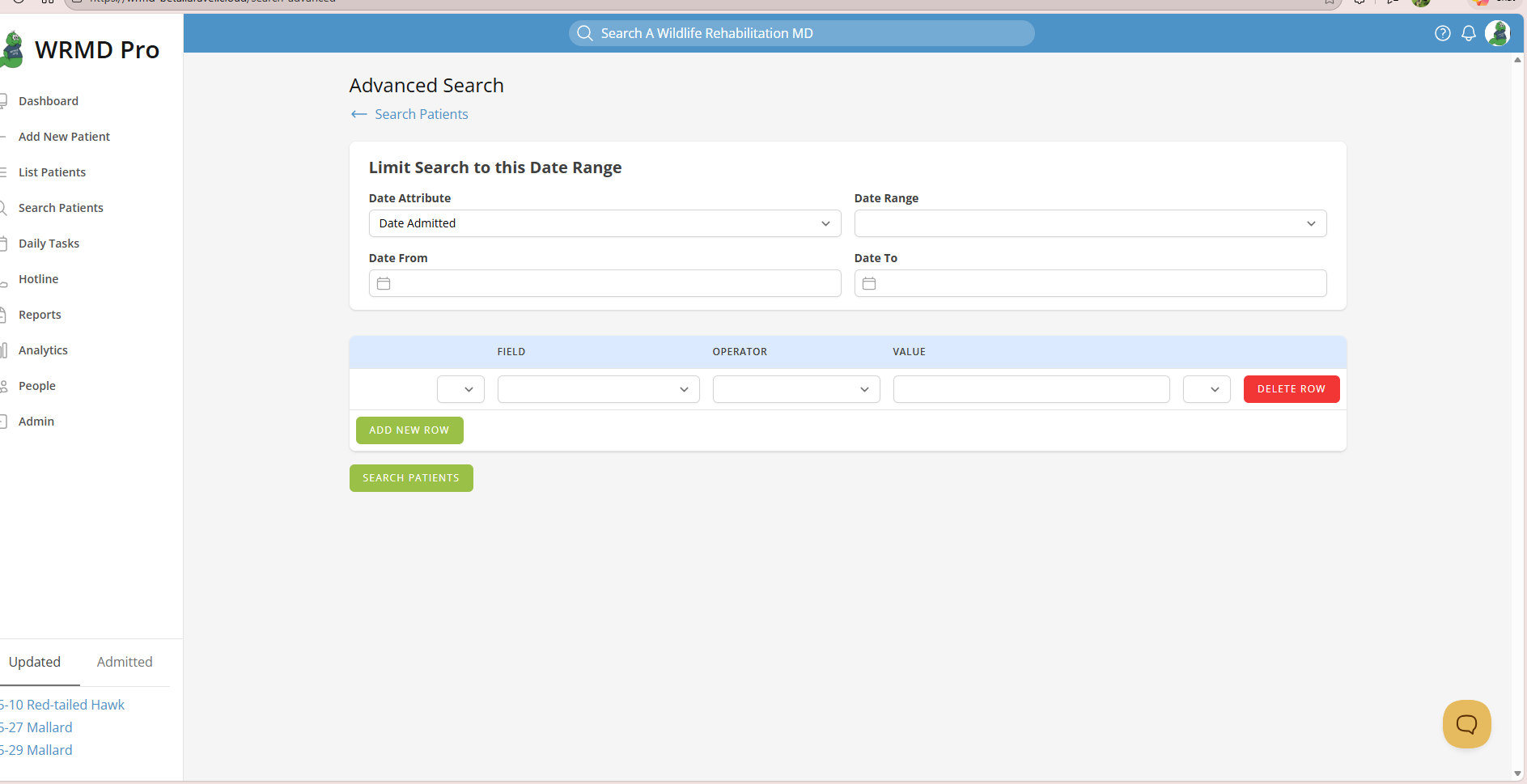The image size is (1527, 784).
Task: Open Admin in the sidebar
Action: pos(36,422)
